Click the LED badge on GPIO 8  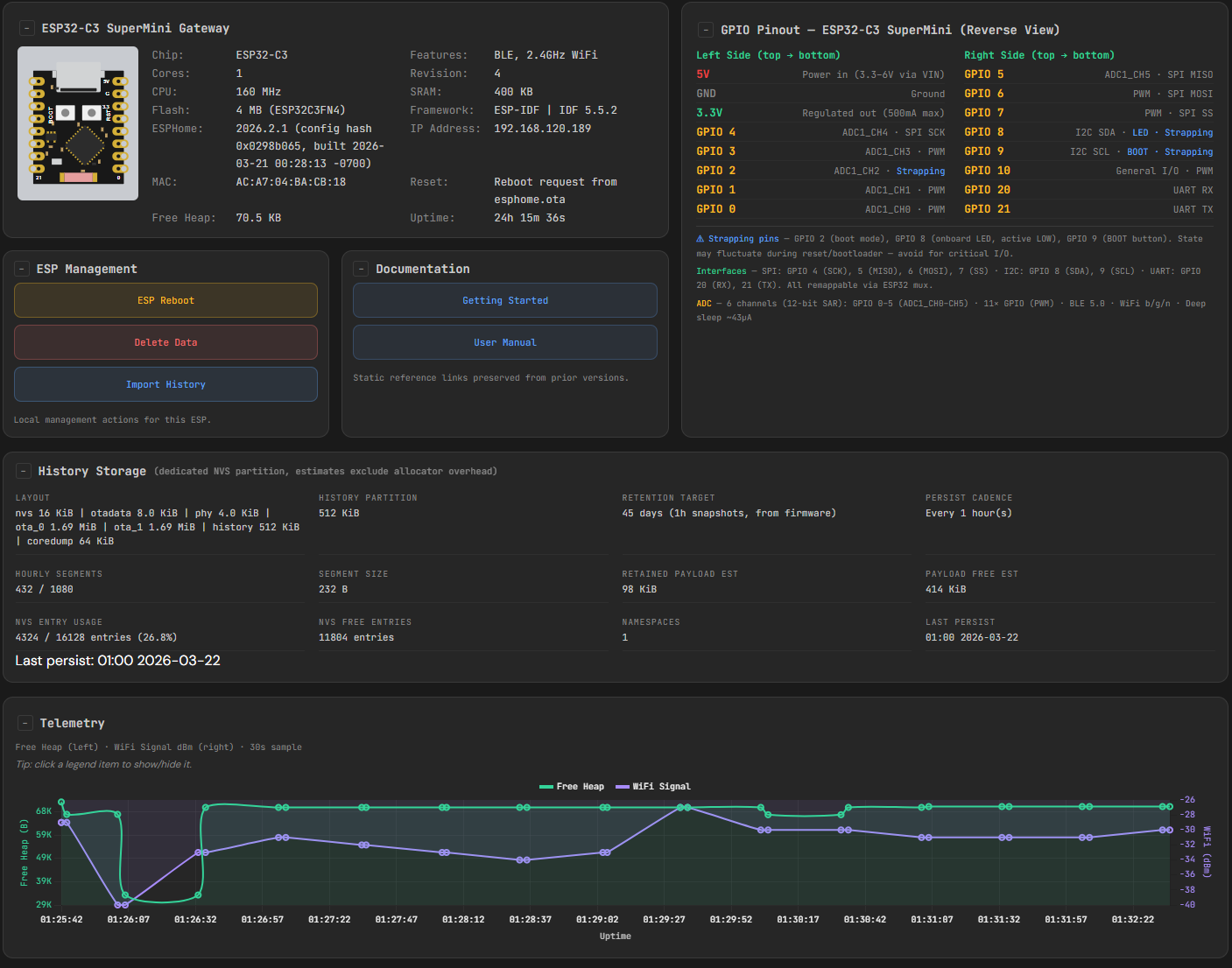1140,133
